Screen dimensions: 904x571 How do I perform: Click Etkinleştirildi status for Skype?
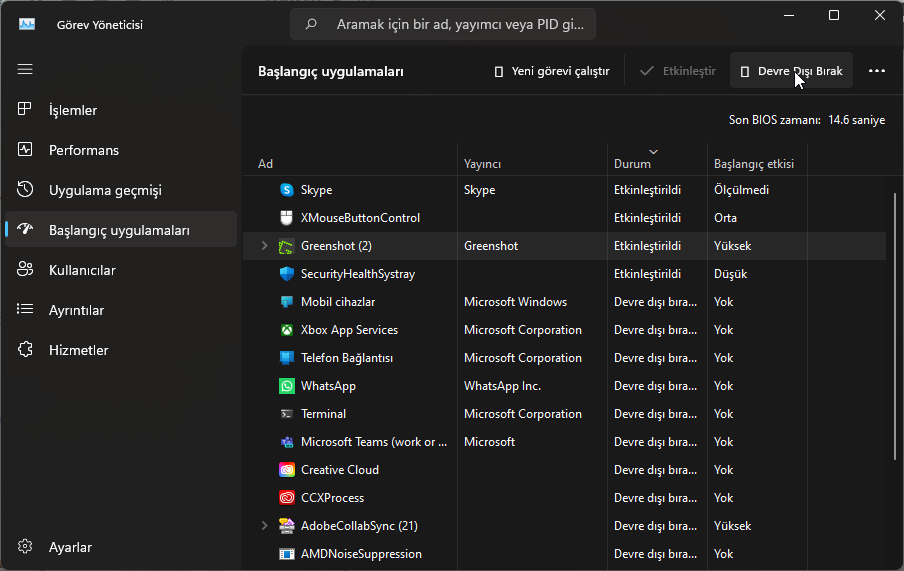point(647,190)
